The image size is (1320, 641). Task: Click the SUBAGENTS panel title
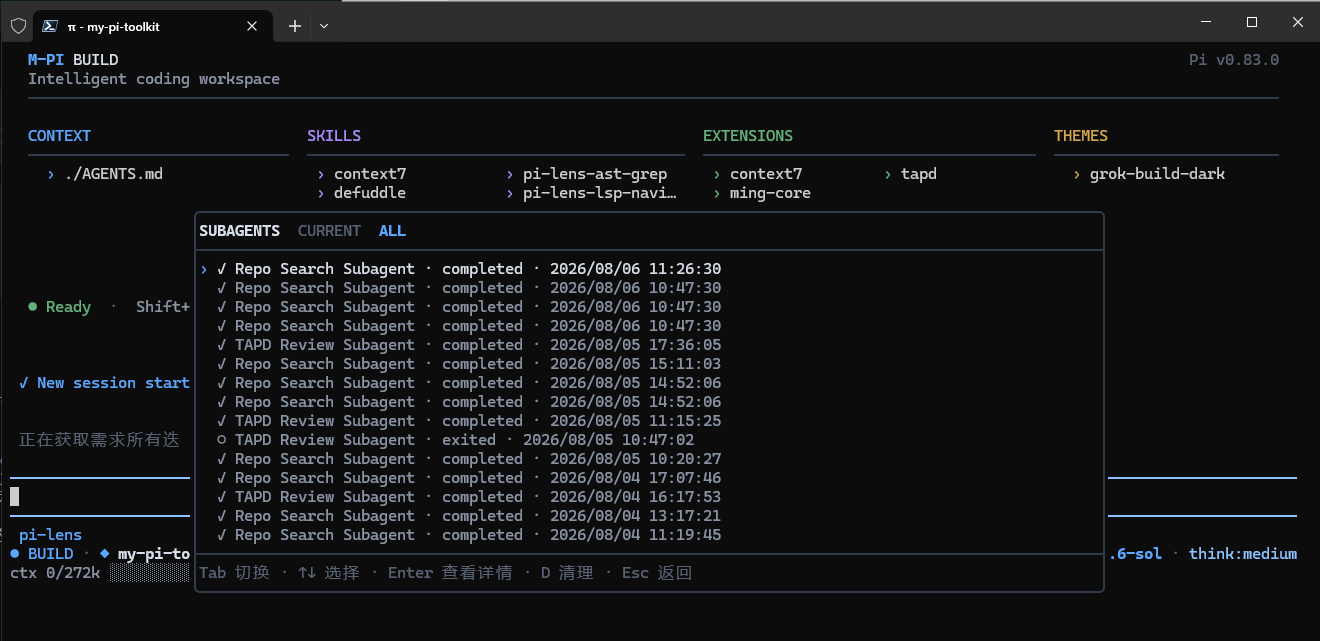[x=239, y=231]
